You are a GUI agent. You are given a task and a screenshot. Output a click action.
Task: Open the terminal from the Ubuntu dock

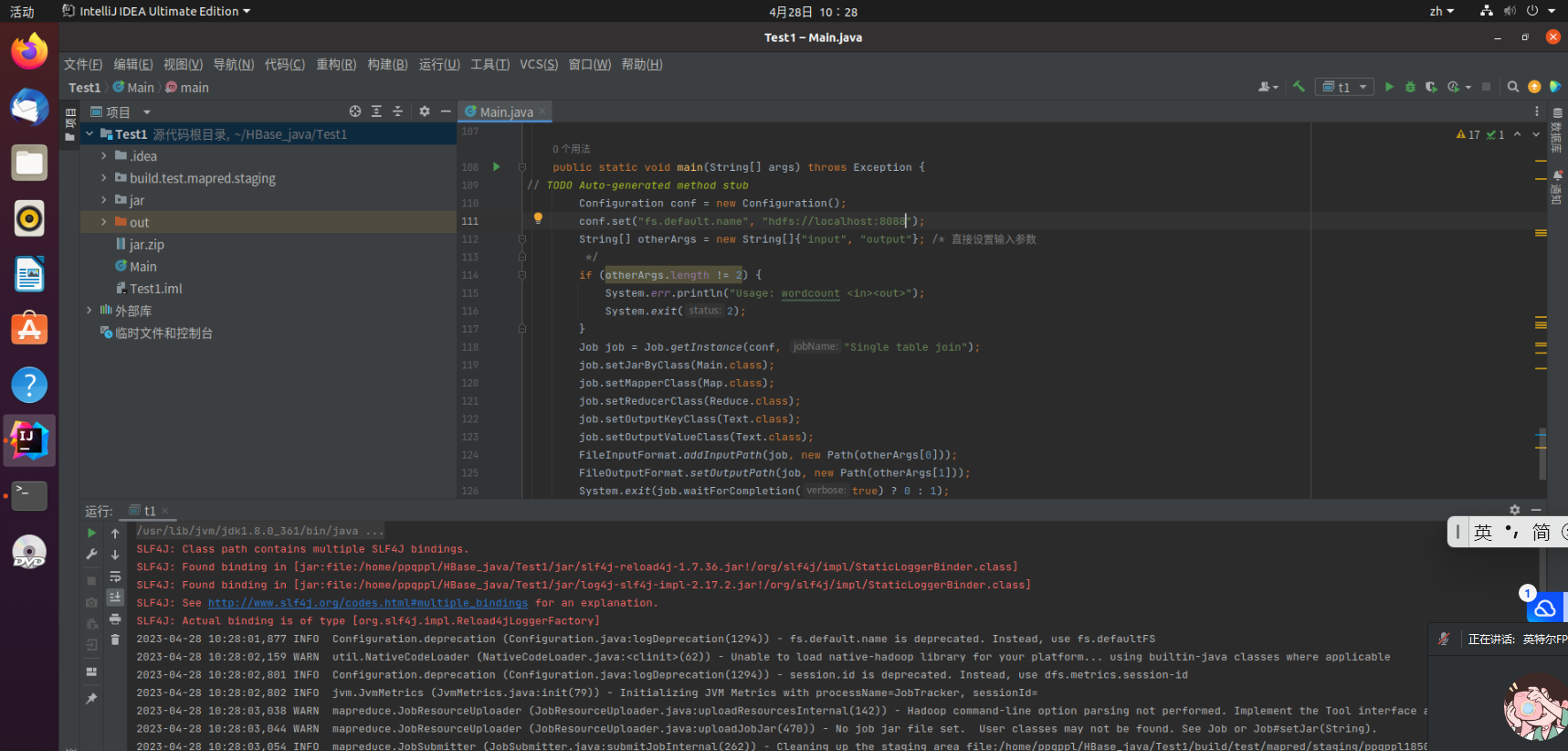(29, 496)
